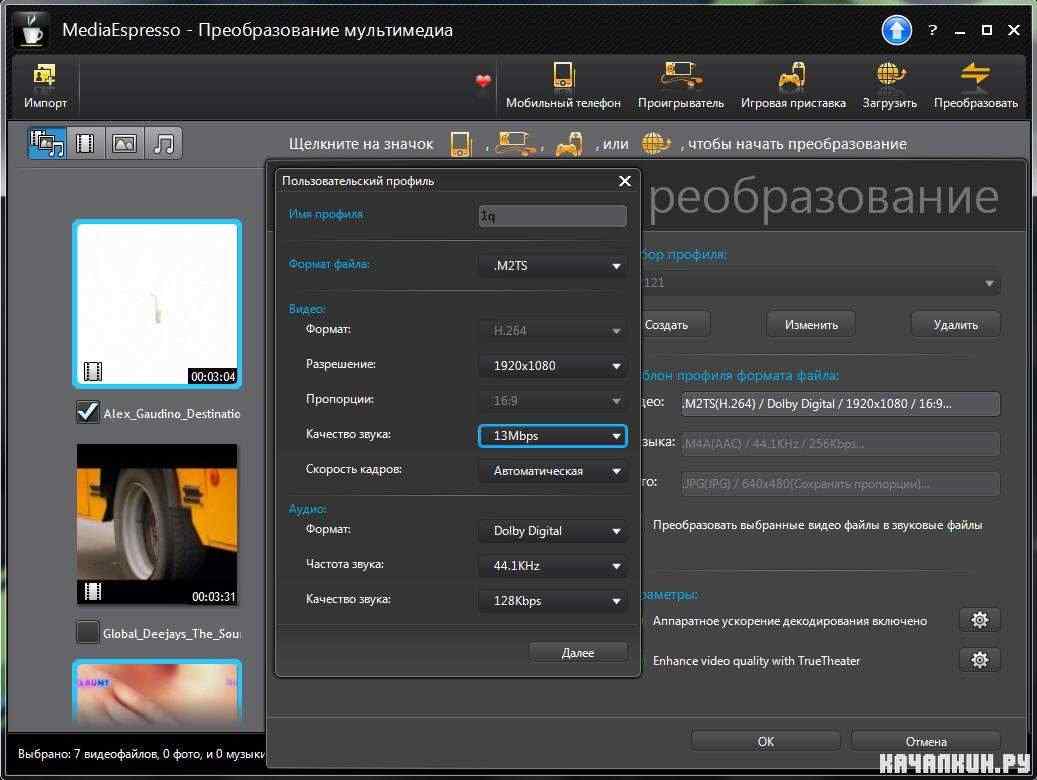The height and width of the screenshot is (780, 1037).
Task: Click small gamepad icon in hint line
Action: coord(569,144)
